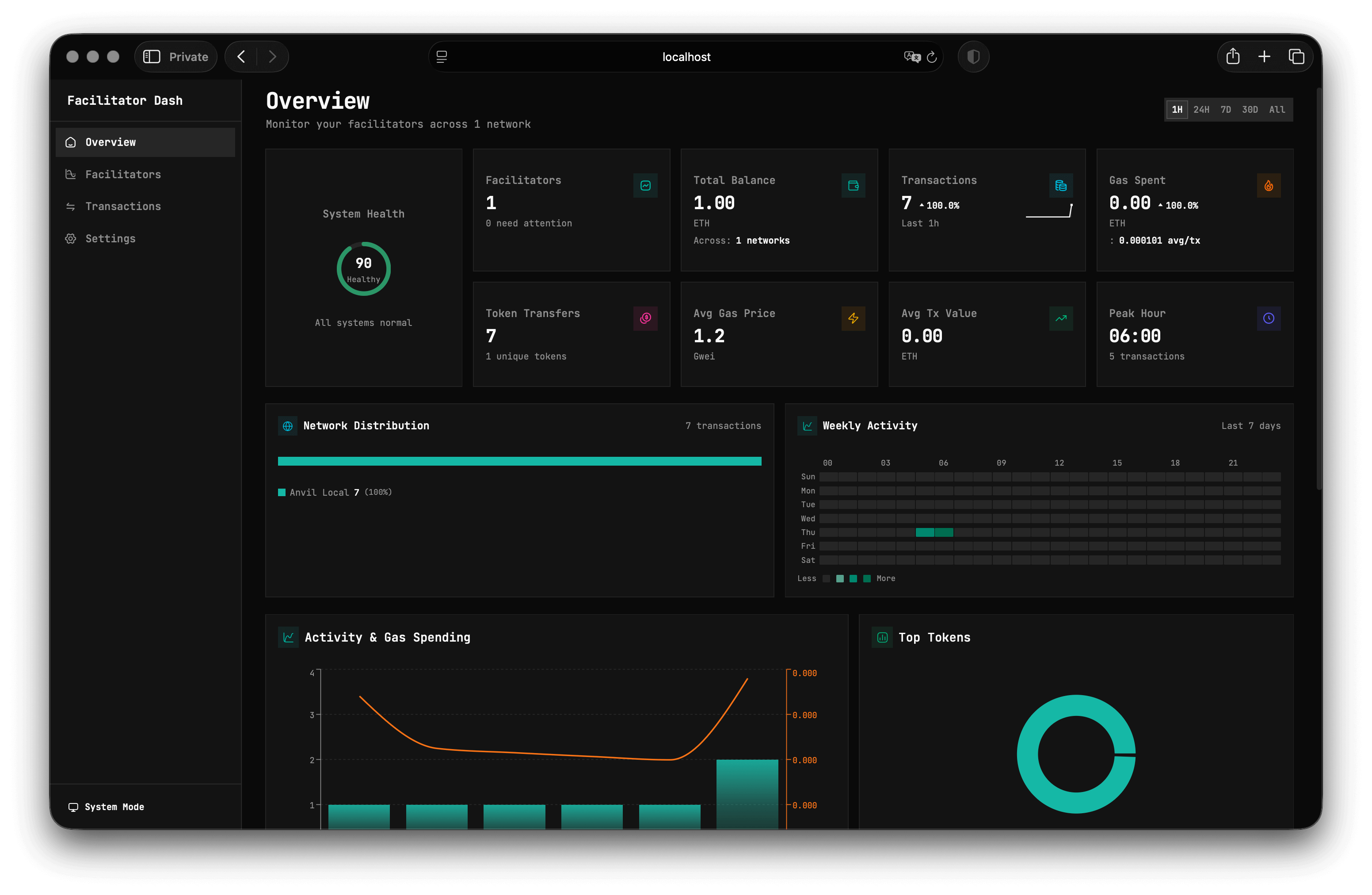Viewport: 1372px width, 895px height.
Task: Go back with browser back chevron
Action: (241, 57)
